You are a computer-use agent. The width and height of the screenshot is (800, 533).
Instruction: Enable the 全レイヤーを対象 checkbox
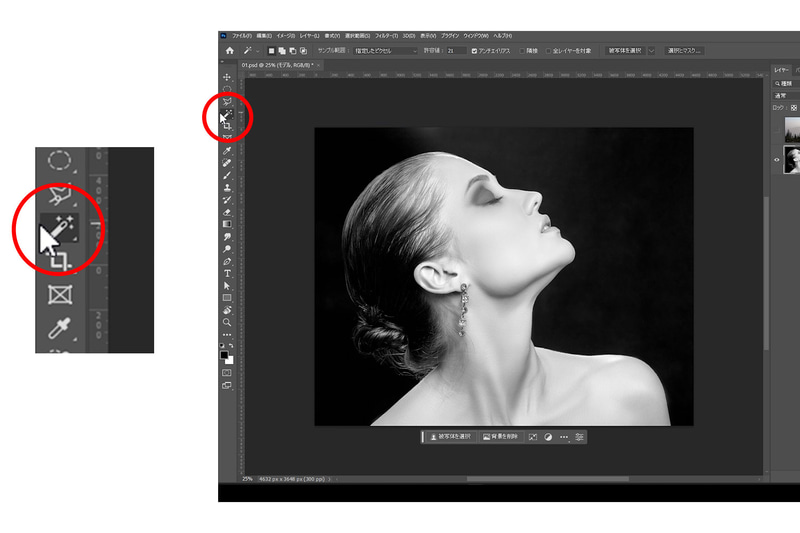pyautogui.click(x=548, y=51)
